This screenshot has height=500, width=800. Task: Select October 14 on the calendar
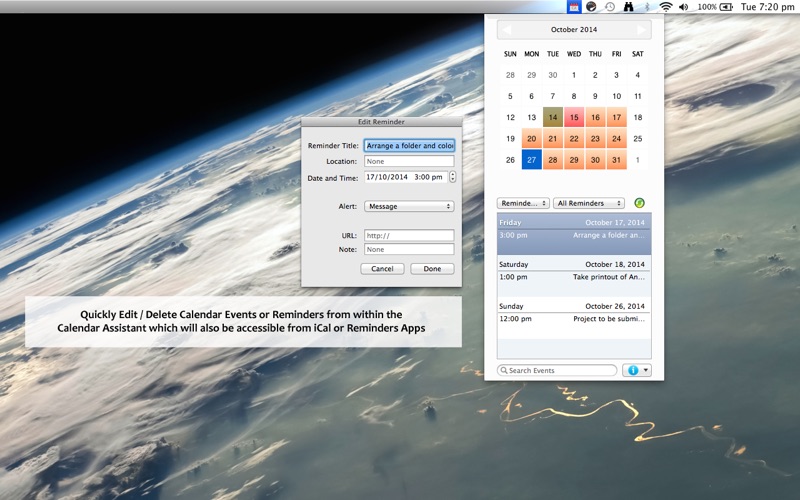(553, 117)
